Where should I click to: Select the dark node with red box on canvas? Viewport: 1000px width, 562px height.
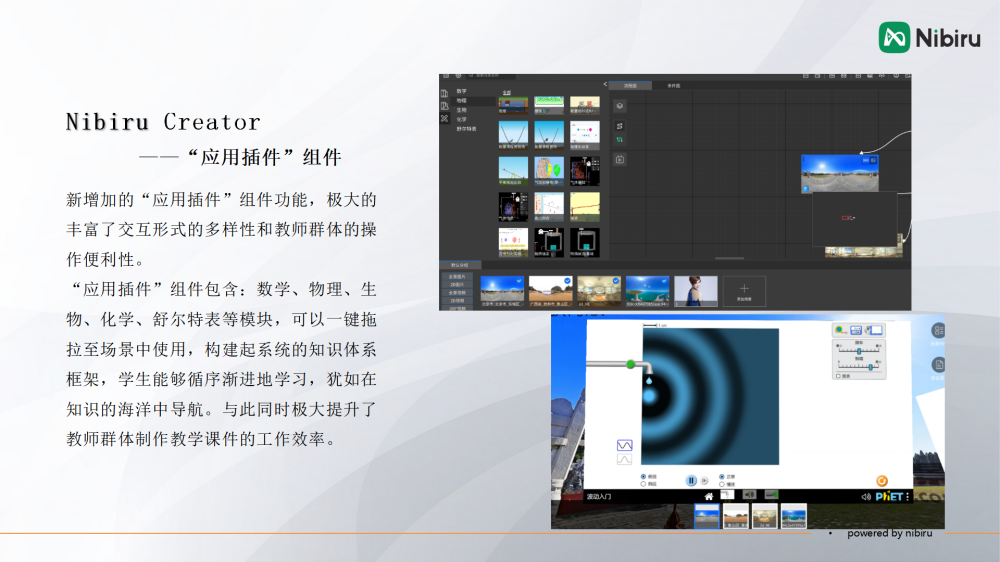(x=855, y=218)
